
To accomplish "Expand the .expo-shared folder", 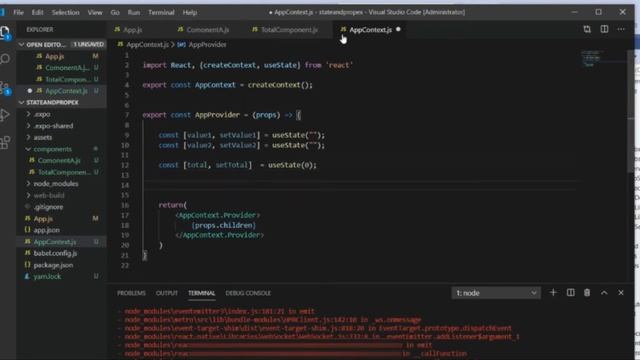I will click(x=61, y=126).
